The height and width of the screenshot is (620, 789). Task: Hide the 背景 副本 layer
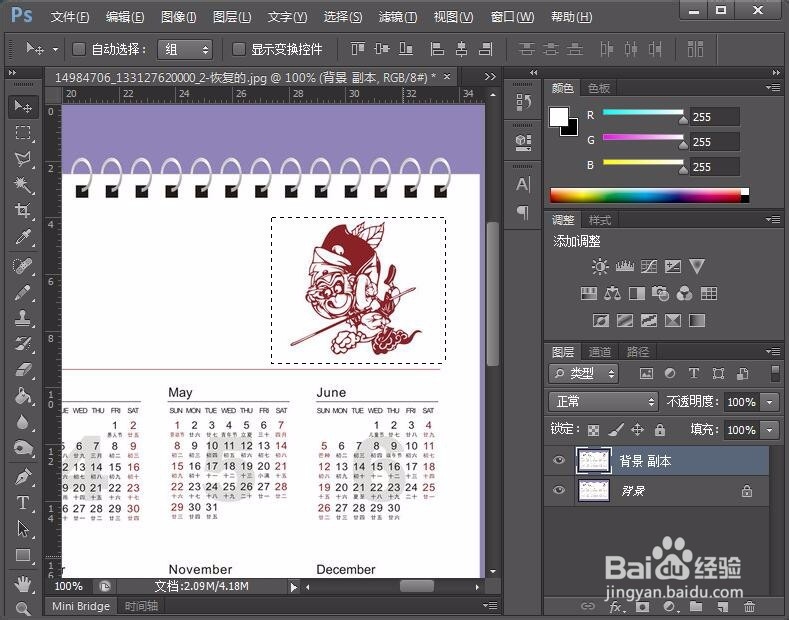coord(559,460)
